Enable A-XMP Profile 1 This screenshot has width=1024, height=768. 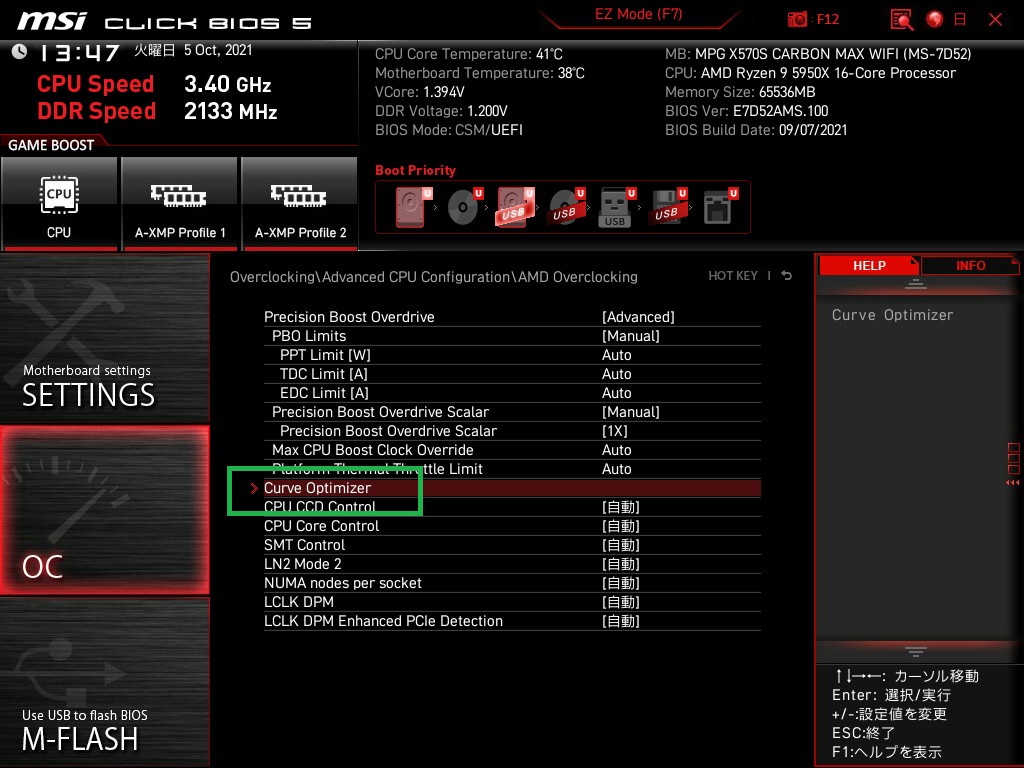[180, 203]
